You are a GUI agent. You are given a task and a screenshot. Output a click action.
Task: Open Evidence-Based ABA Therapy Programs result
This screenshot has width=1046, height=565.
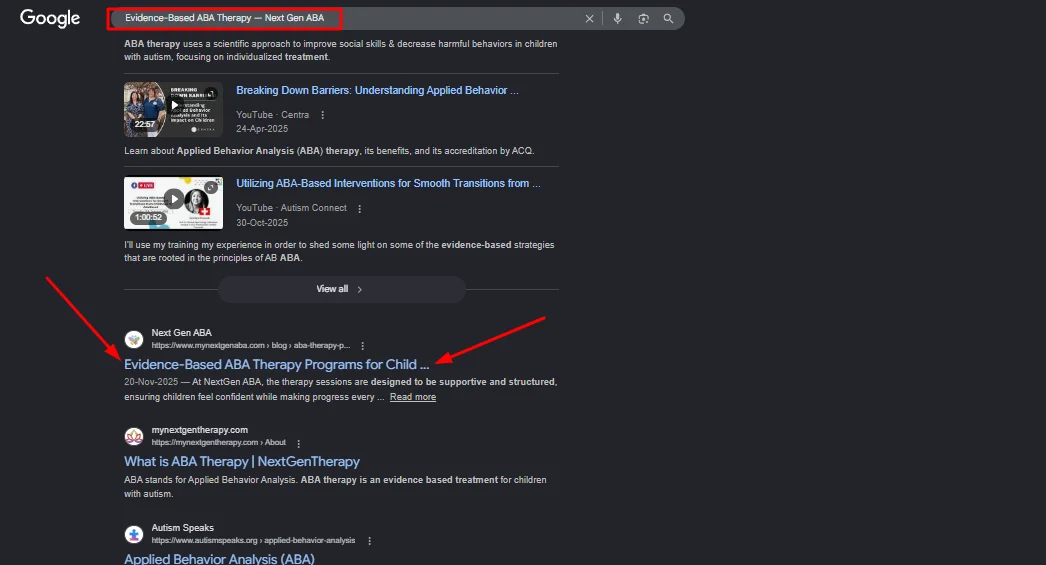(276, 365)
